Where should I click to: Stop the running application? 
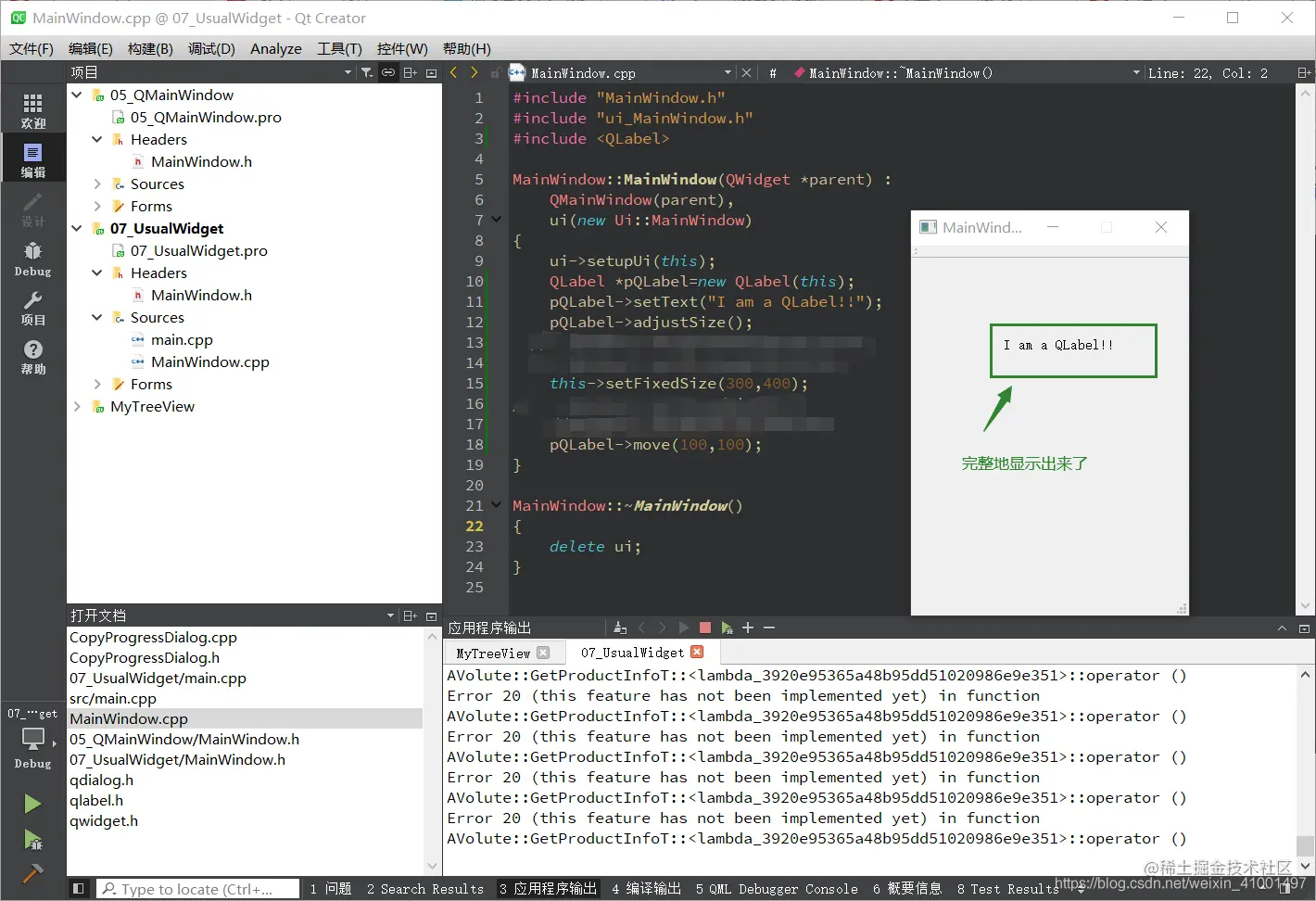click(x=704, y=628)
